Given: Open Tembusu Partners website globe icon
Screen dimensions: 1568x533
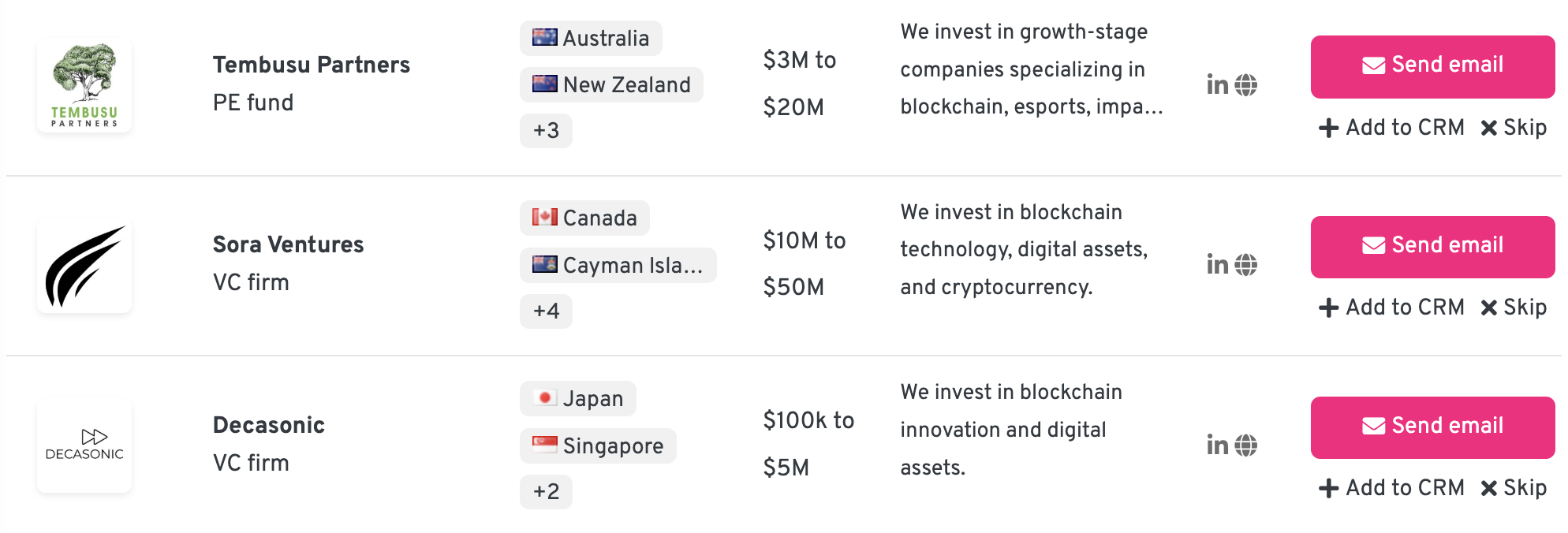Looking at the screenshot, I should (1246, 85).
